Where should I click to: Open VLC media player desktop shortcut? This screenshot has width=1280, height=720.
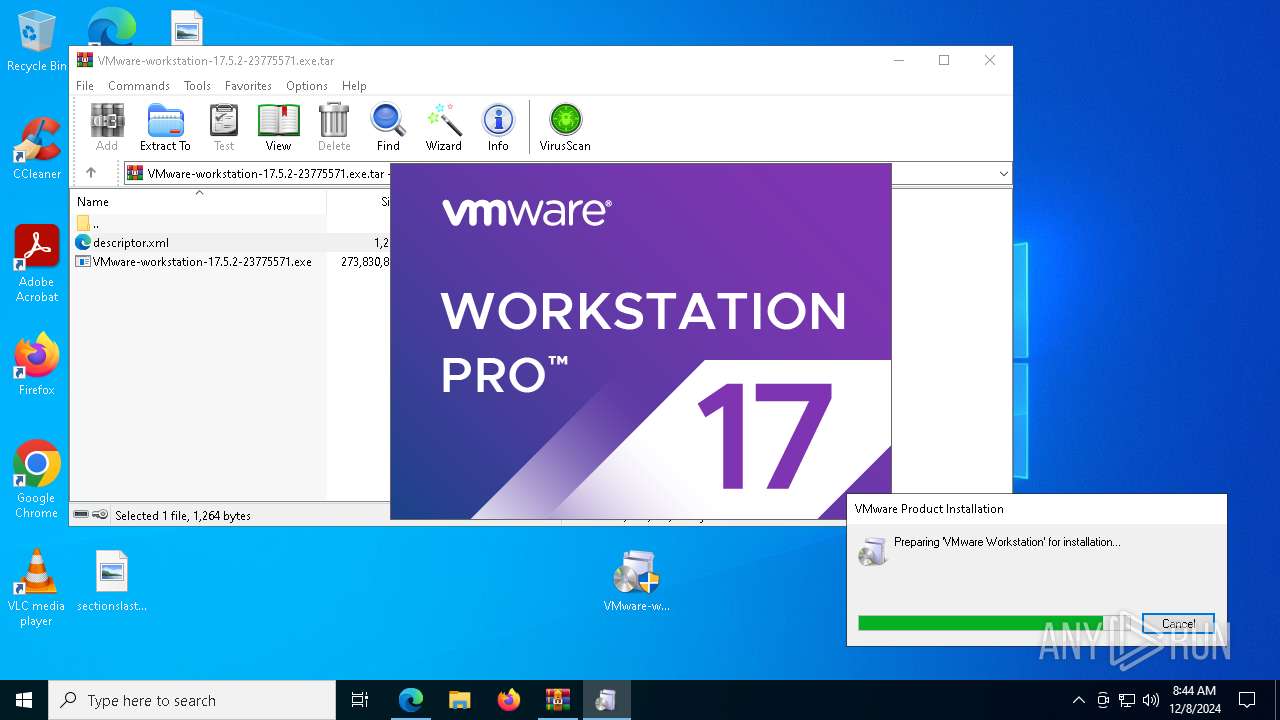point(37,588)
